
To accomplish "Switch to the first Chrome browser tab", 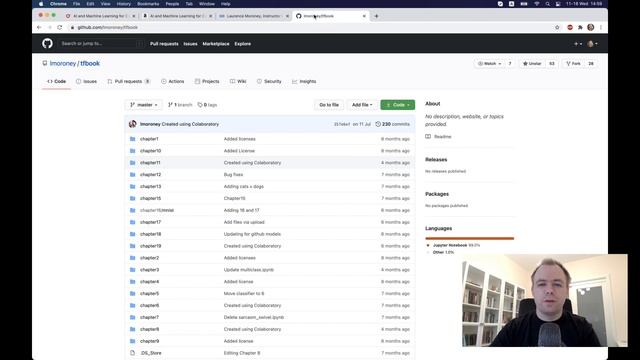I will (x=100, y=16).
